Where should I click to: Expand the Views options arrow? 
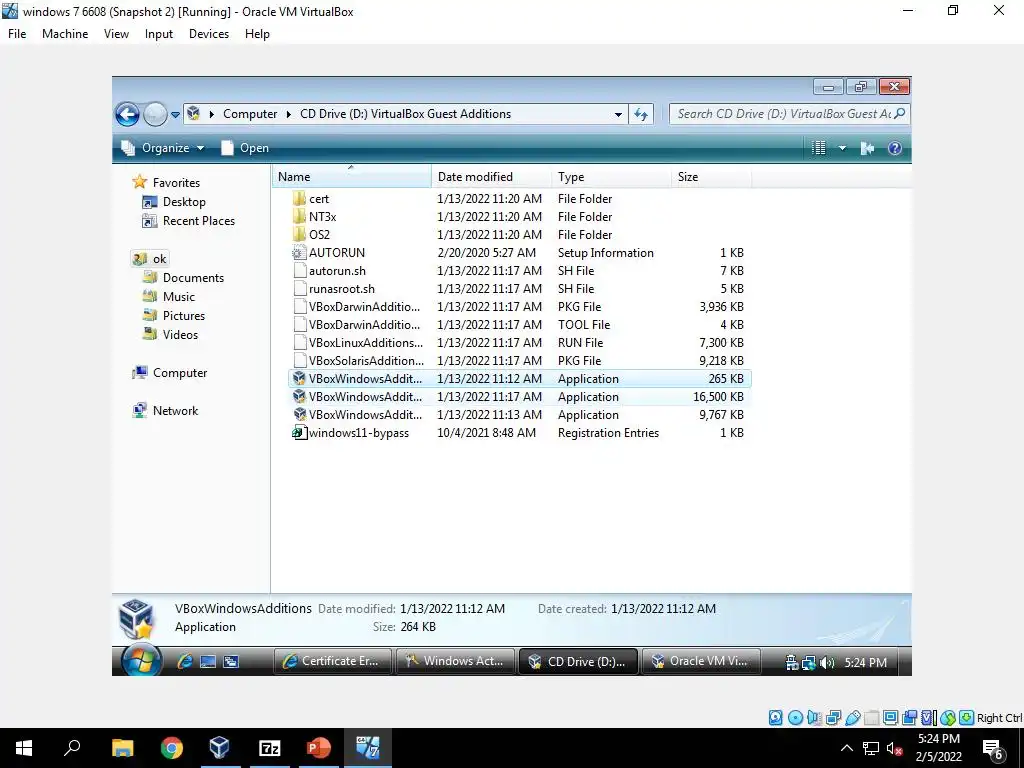(842, 148)
